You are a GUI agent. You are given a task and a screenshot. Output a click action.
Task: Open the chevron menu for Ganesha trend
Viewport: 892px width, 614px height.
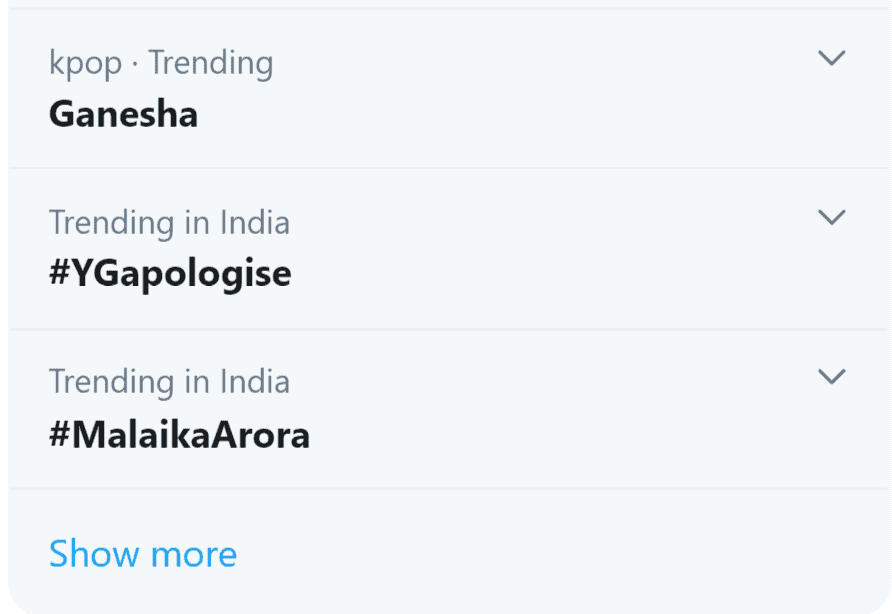click(831, 58)
